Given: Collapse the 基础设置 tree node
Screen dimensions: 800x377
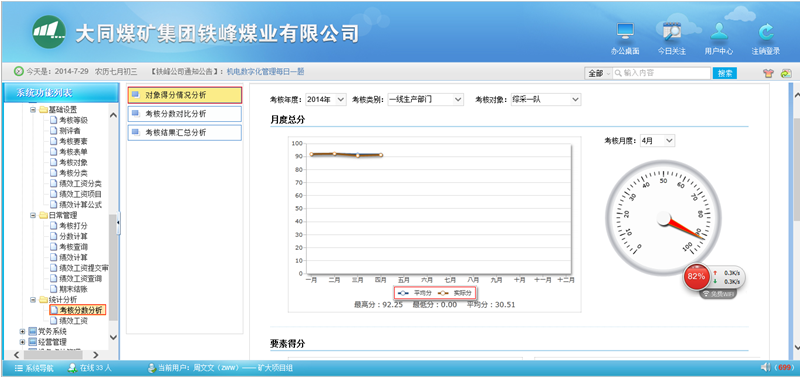Looking at the screenshot, I should coord(33,110).
